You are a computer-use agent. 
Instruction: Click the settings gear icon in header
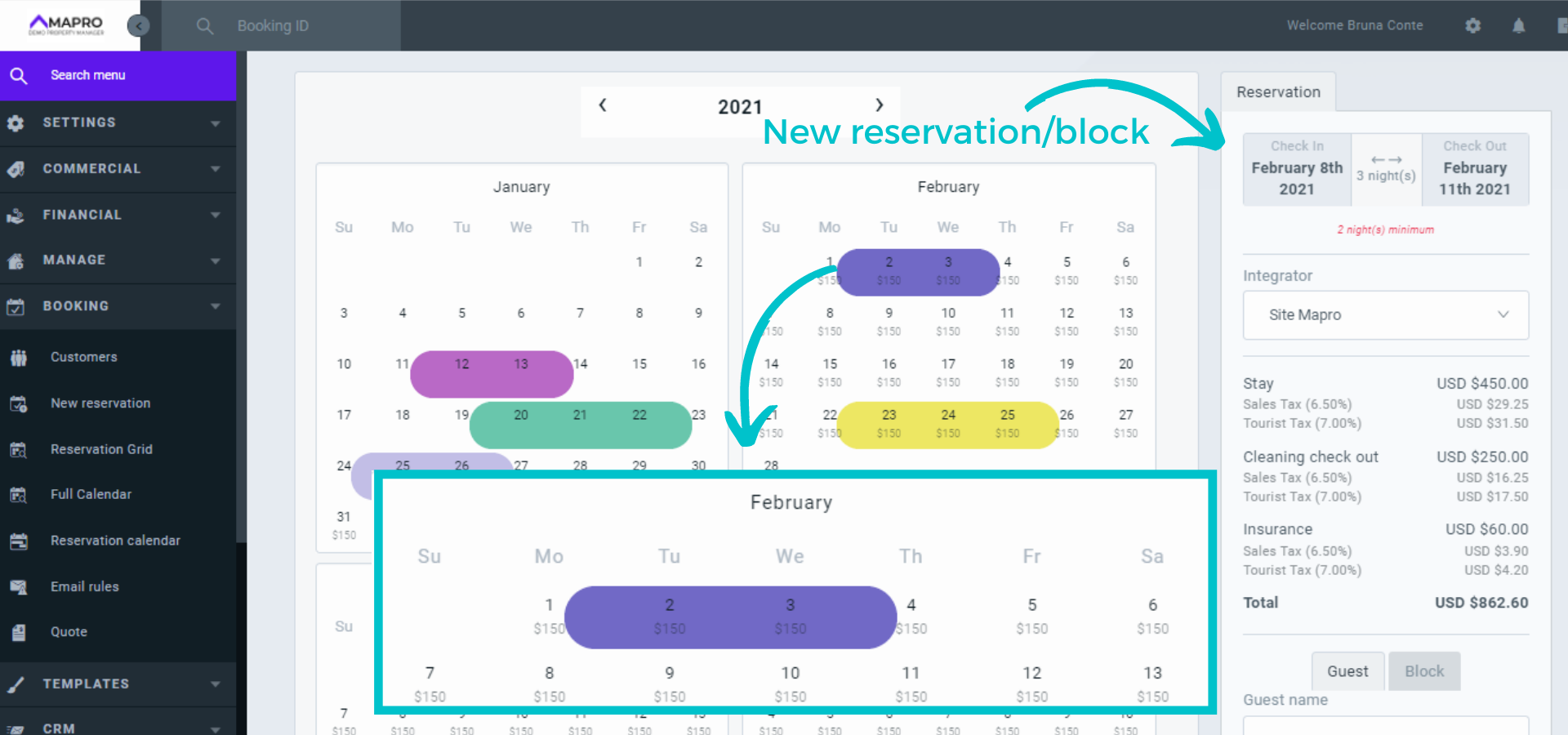point(1472,25)
